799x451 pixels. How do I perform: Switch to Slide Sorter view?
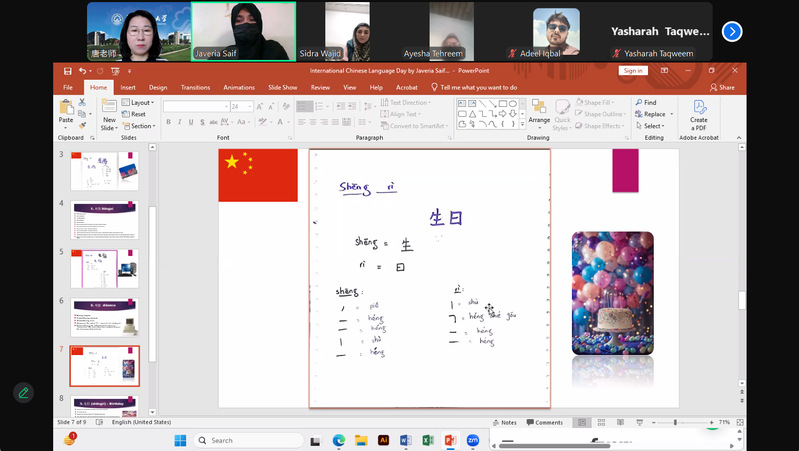(x=601, y=422)
